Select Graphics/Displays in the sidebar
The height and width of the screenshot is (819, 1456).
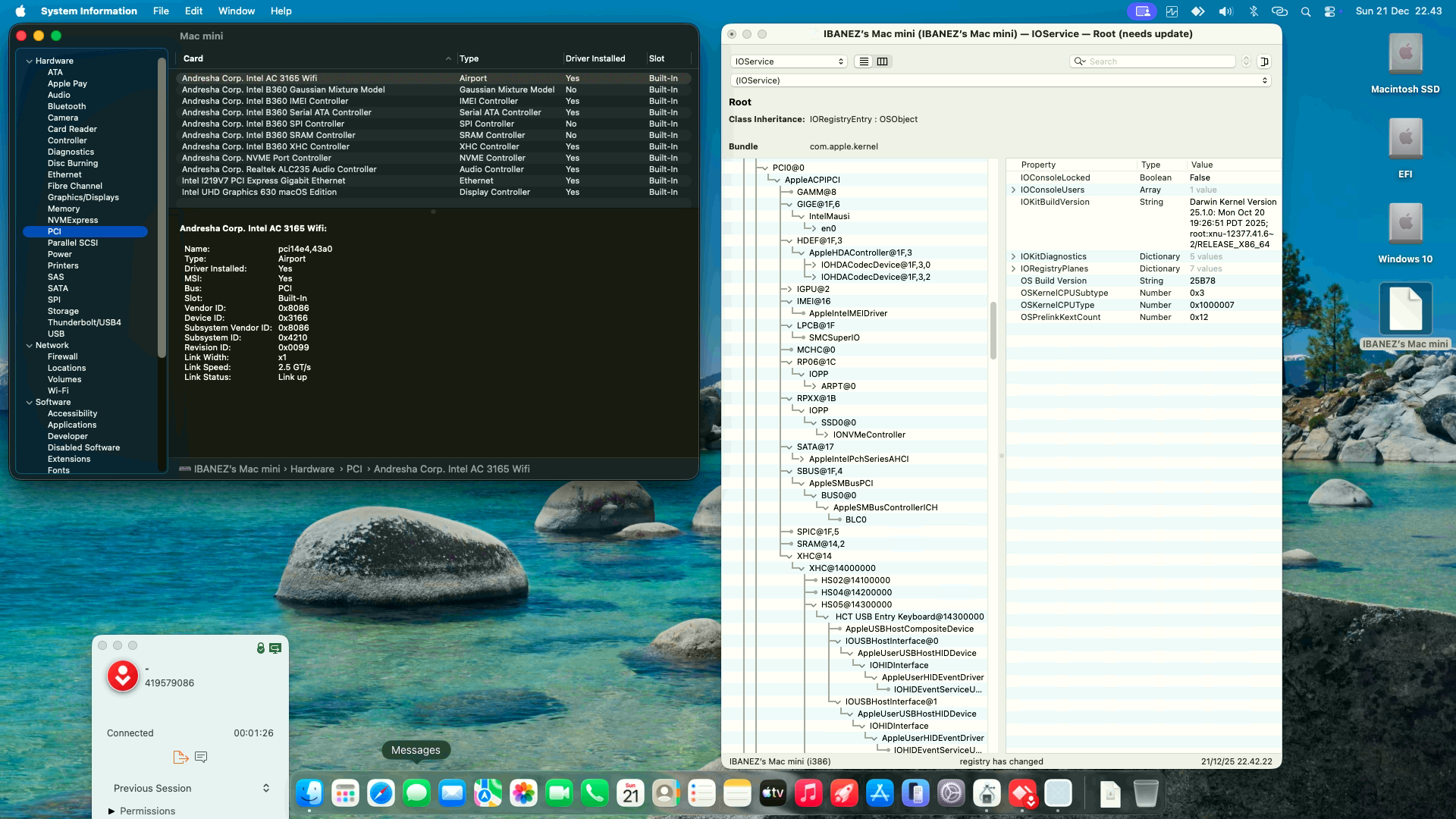(83, 197)
